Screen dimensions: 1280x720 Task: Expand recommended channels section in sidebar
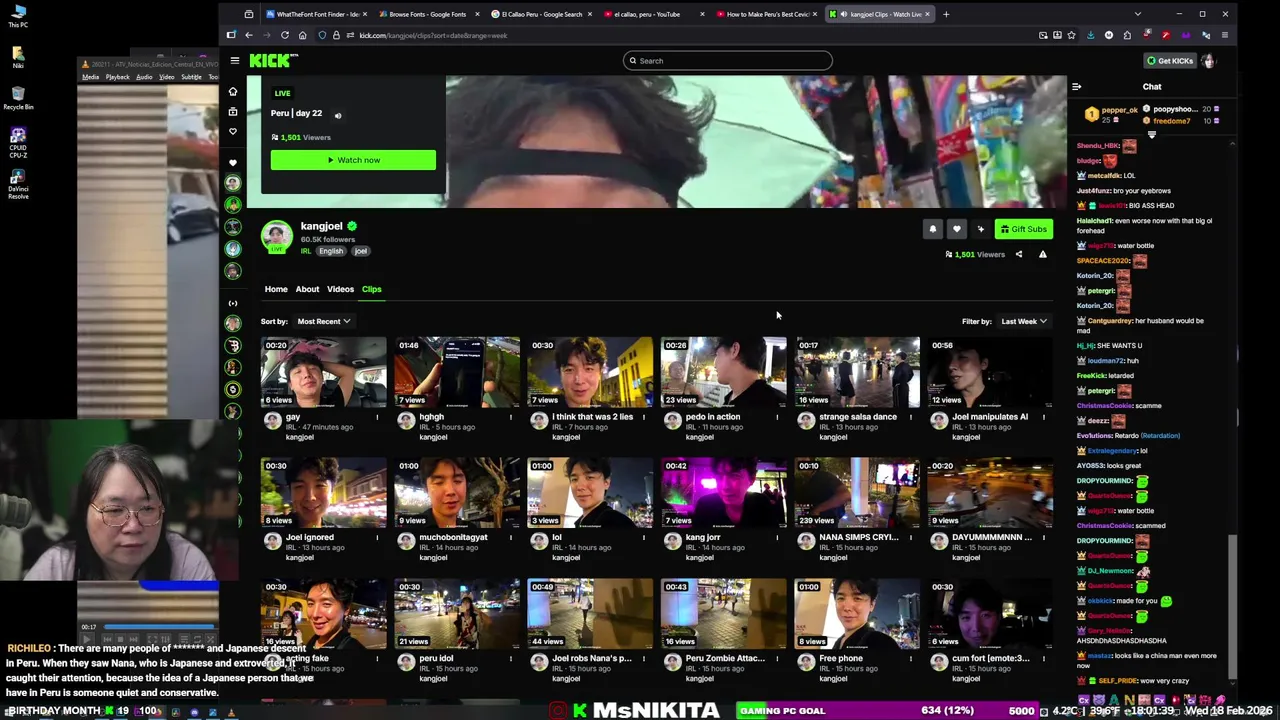[233, 303]
